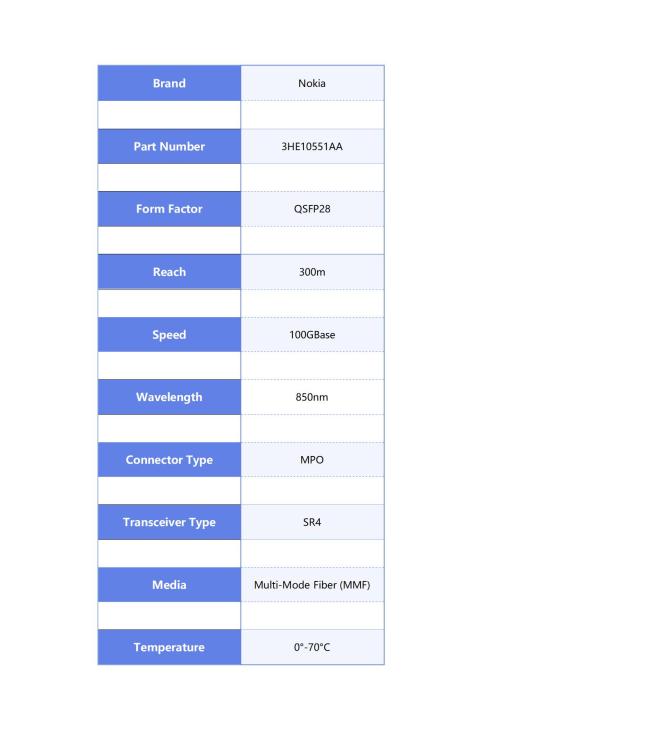Click the Part Number label cell
650x730 pixels.
(169, 146)
